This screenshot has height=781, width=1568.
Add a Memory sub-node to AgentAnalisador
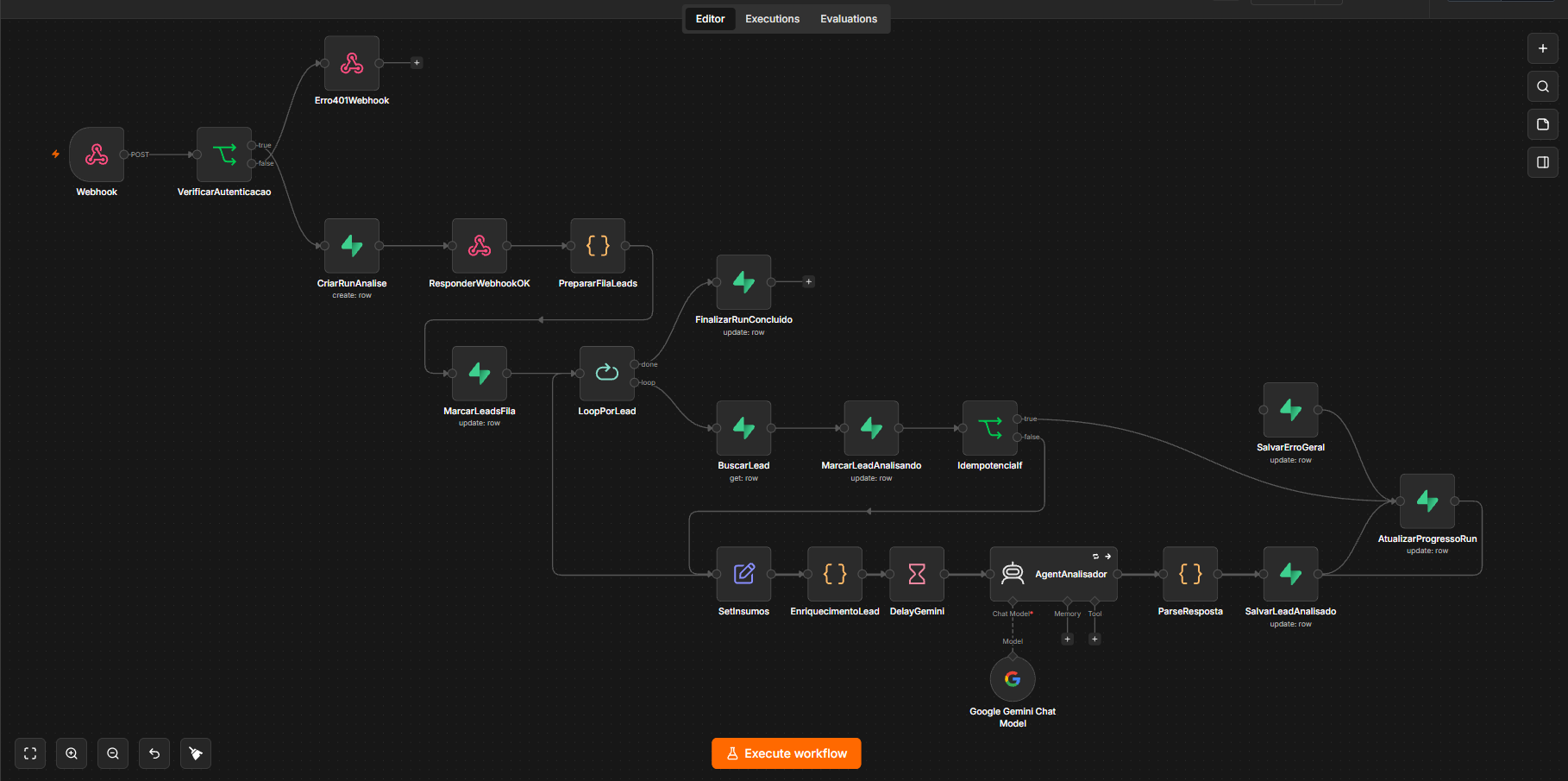1068,639
